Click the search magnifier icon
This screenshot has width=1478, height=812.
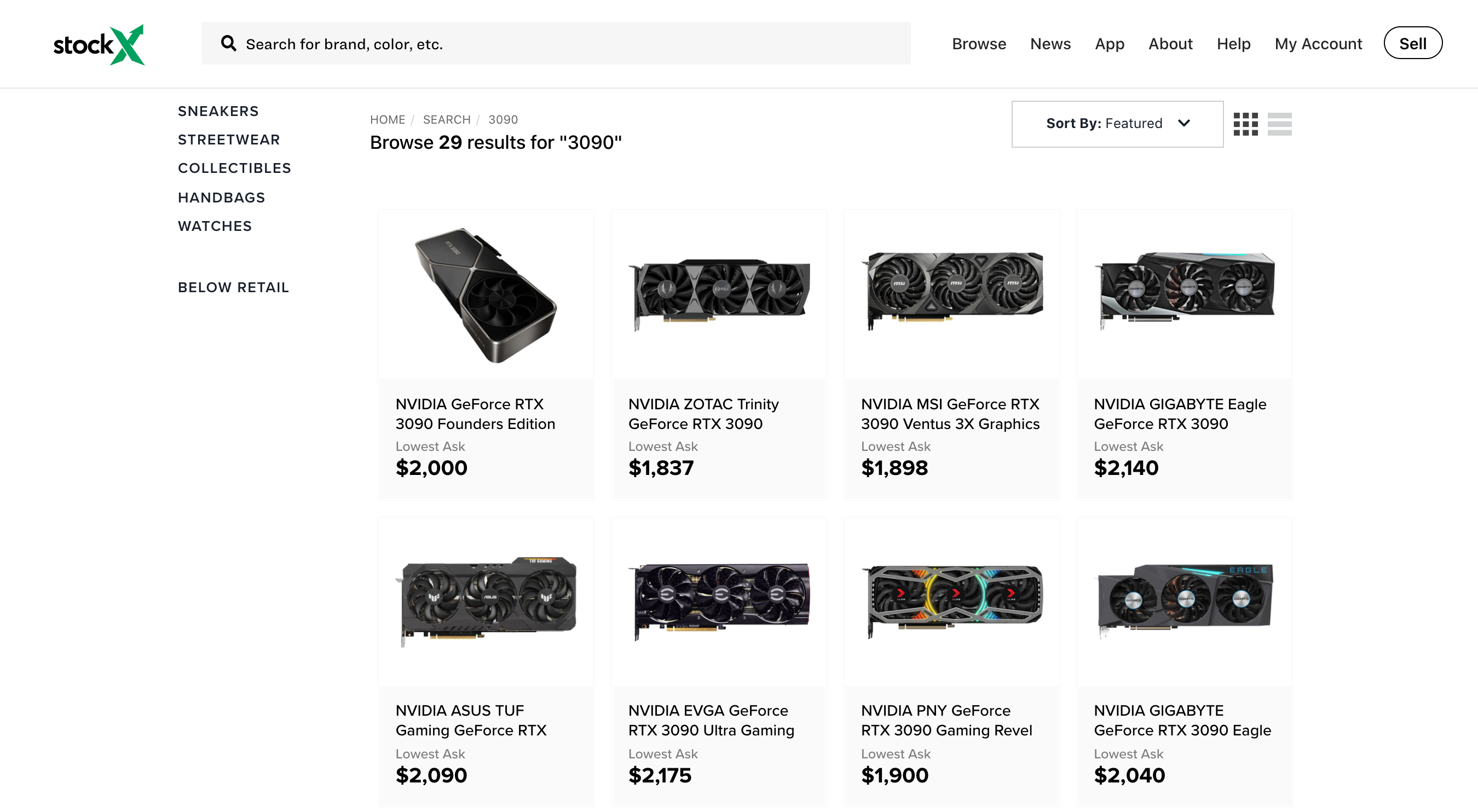tap(228, 44)
